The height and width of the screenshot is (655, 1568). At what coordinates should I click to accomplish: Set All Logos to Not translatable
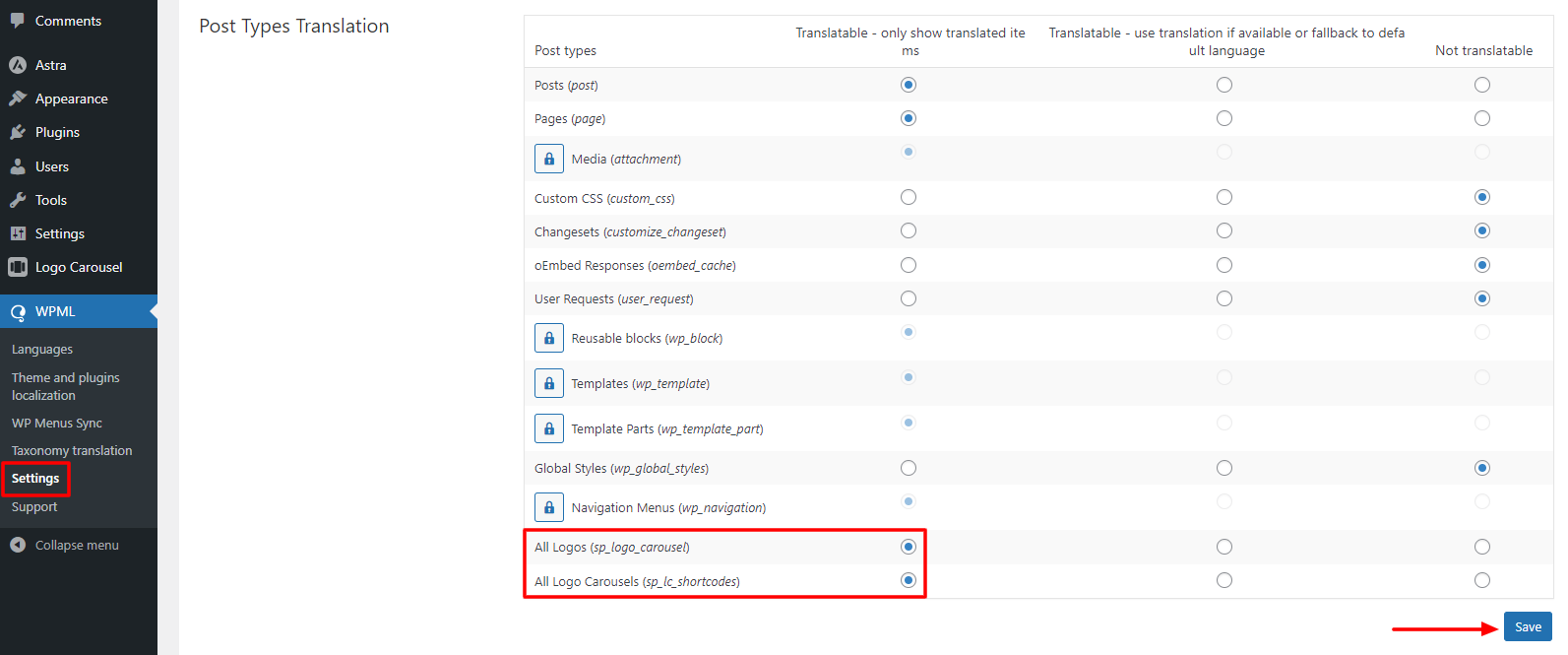(1482, 547)
